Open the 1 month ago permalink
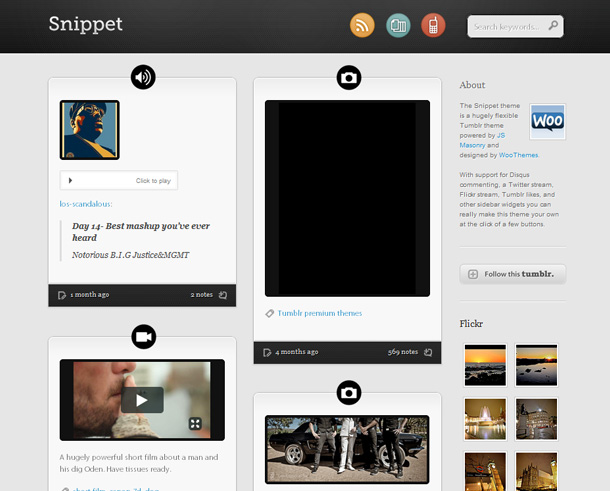Screen dimensions: 610x491 tap(89, 295)
